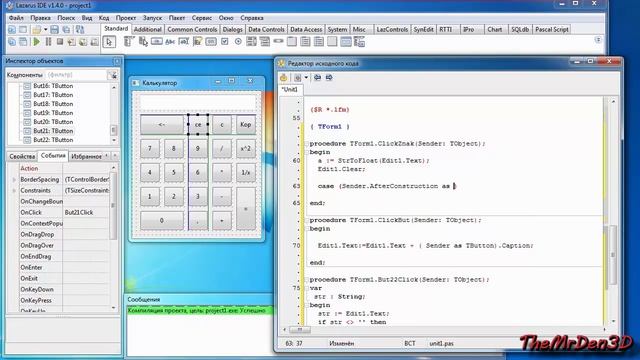Click the '<-' backspace button on calculator form
The height and width of the screenshot is (360, 640).
[162, 124]
